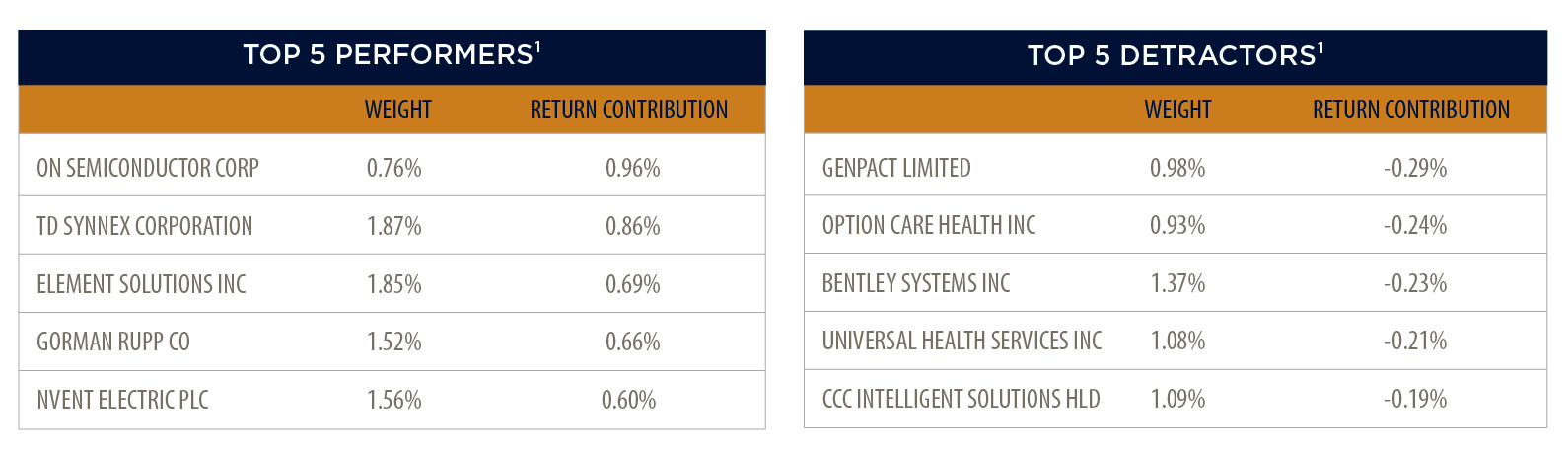Click the footnote superscript after Detractors

1320,47
